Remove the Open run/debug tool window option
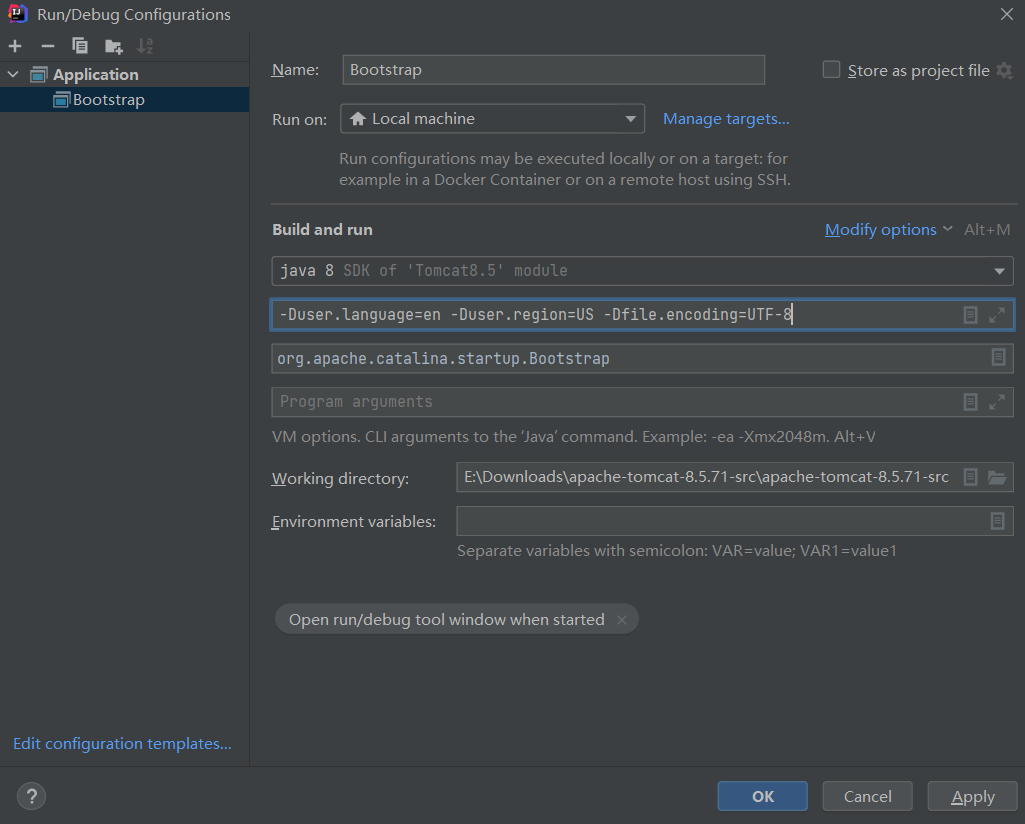1025x824 pixels. pyautogui.click(x=622, y=620)
